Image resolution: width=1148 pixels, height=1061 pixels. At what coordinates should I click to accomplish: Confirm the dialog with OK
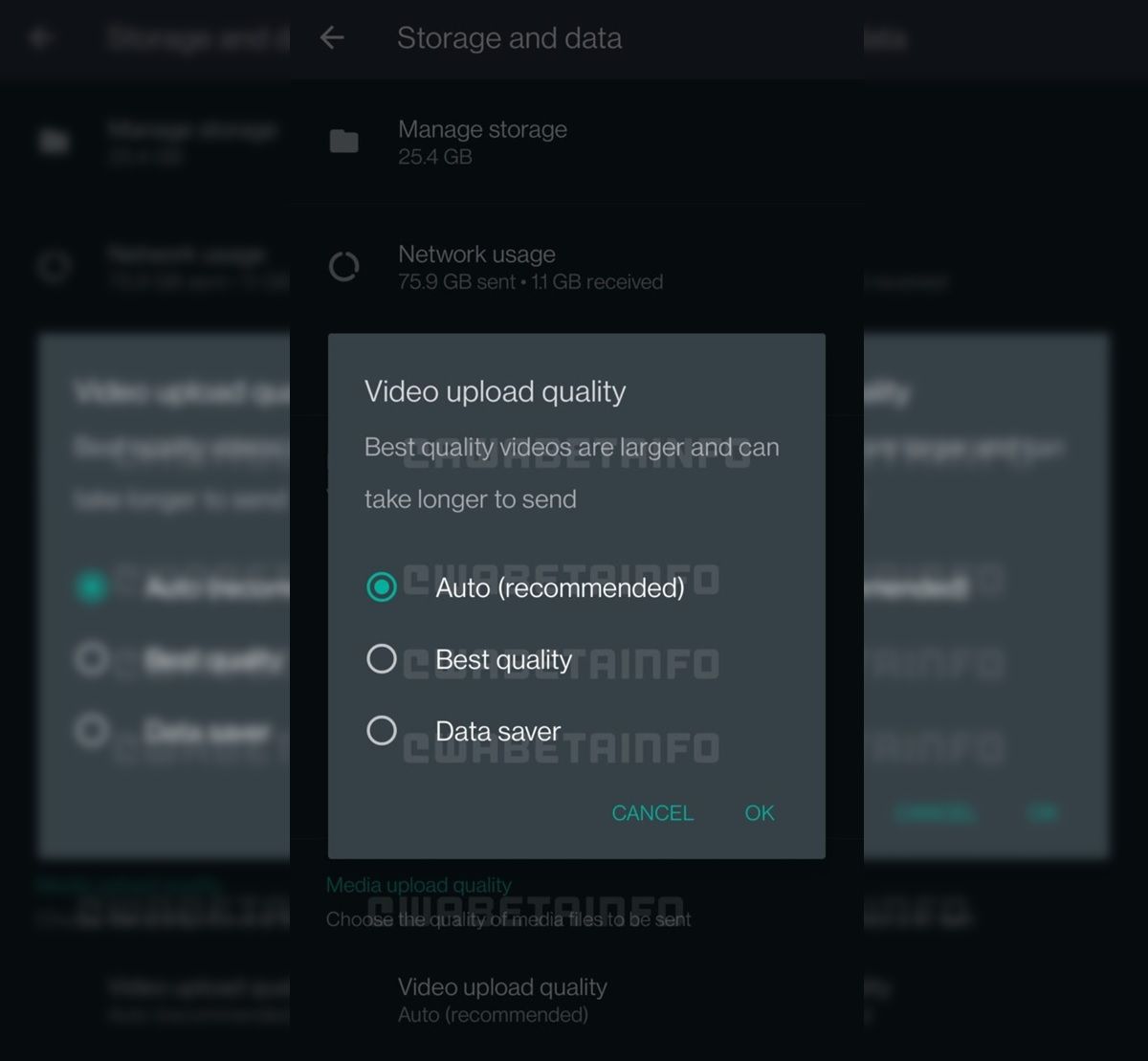760,813
